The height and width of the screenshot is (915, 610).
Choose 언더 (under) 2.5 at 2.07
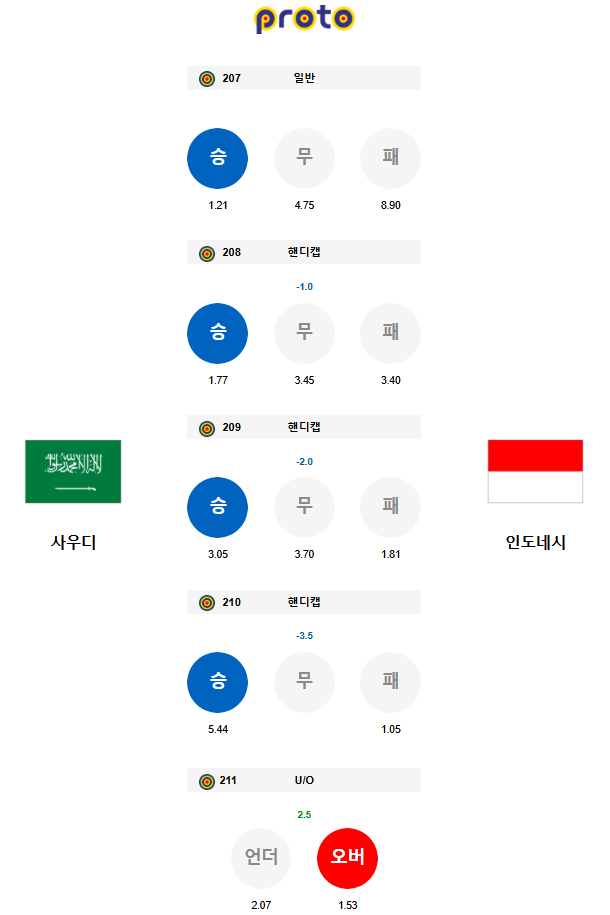click(x=261, y=858)
